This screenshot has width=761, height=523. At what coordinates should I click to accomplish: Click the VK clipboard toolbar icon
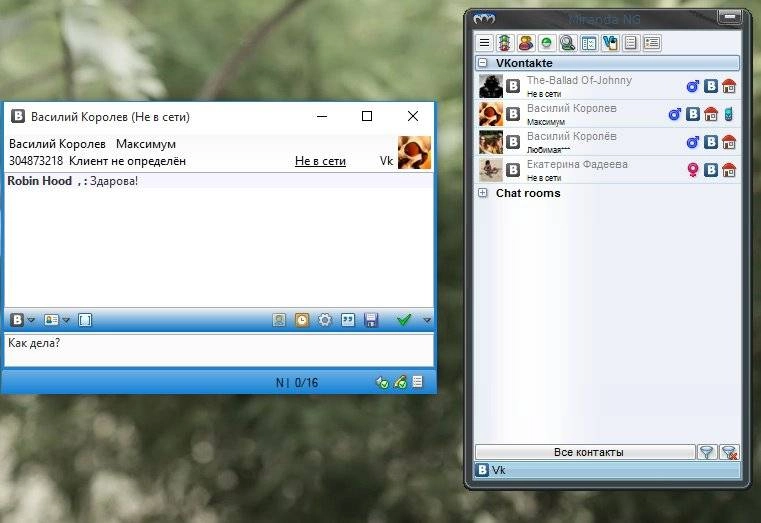610,43
